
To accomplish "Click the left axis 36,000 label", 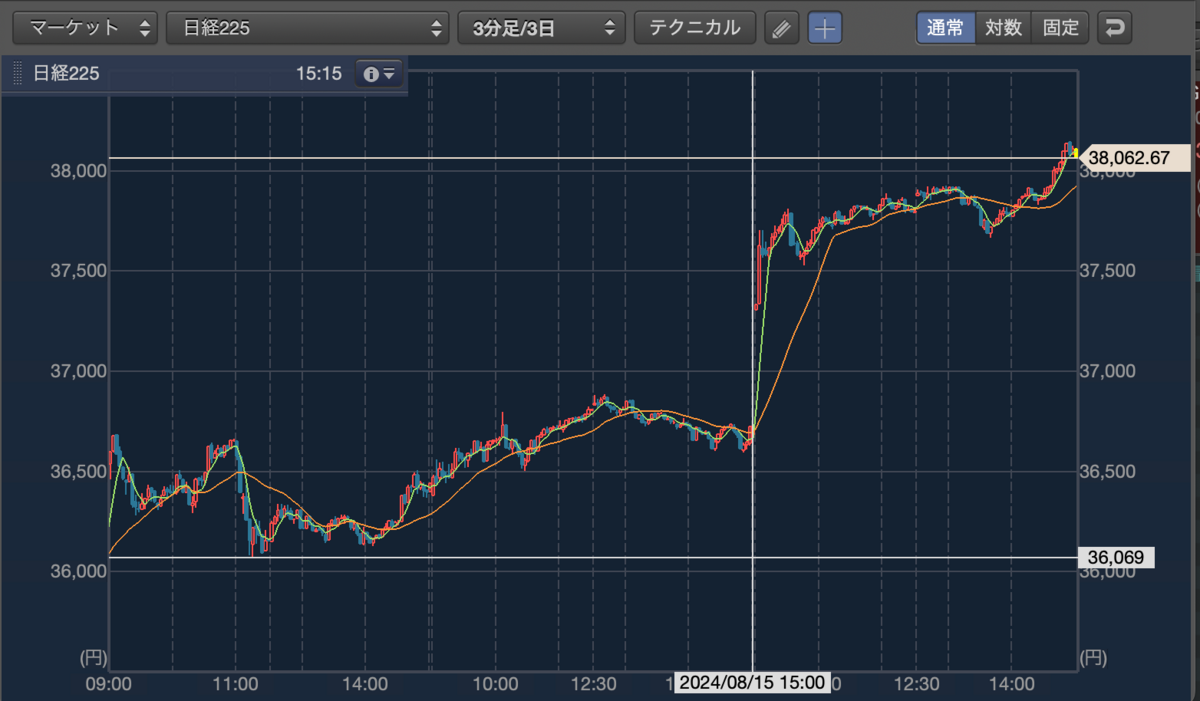I will point(78,571).
